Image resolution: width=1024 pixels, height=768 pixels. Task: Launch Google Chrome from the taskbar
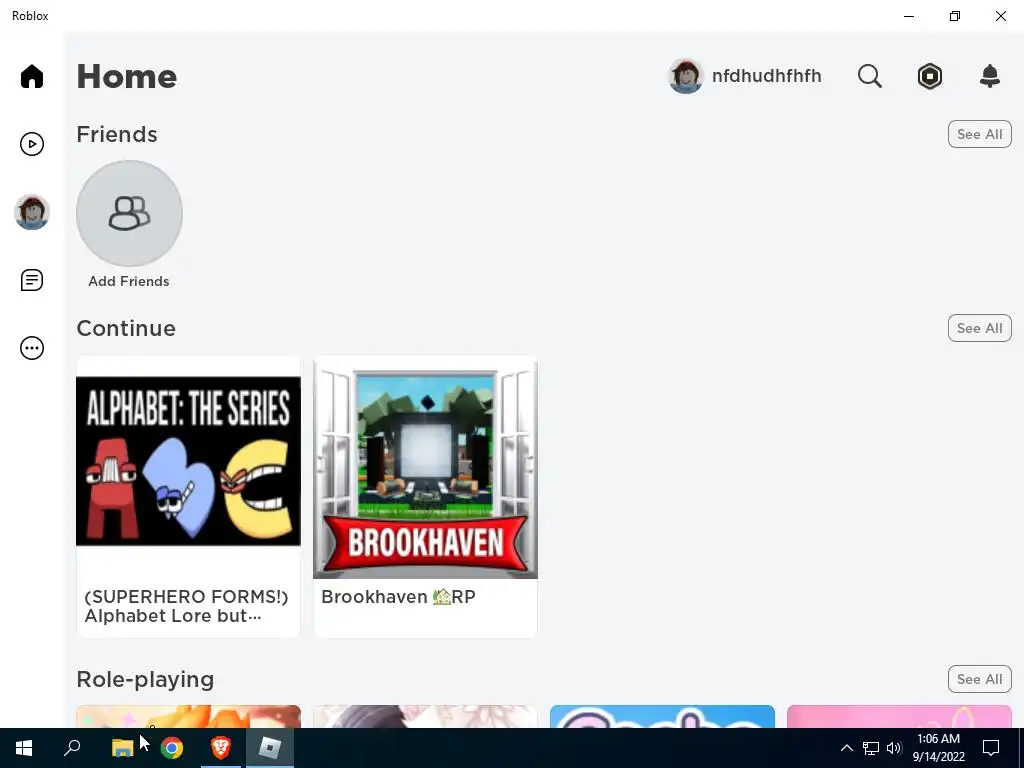point(172,748)
